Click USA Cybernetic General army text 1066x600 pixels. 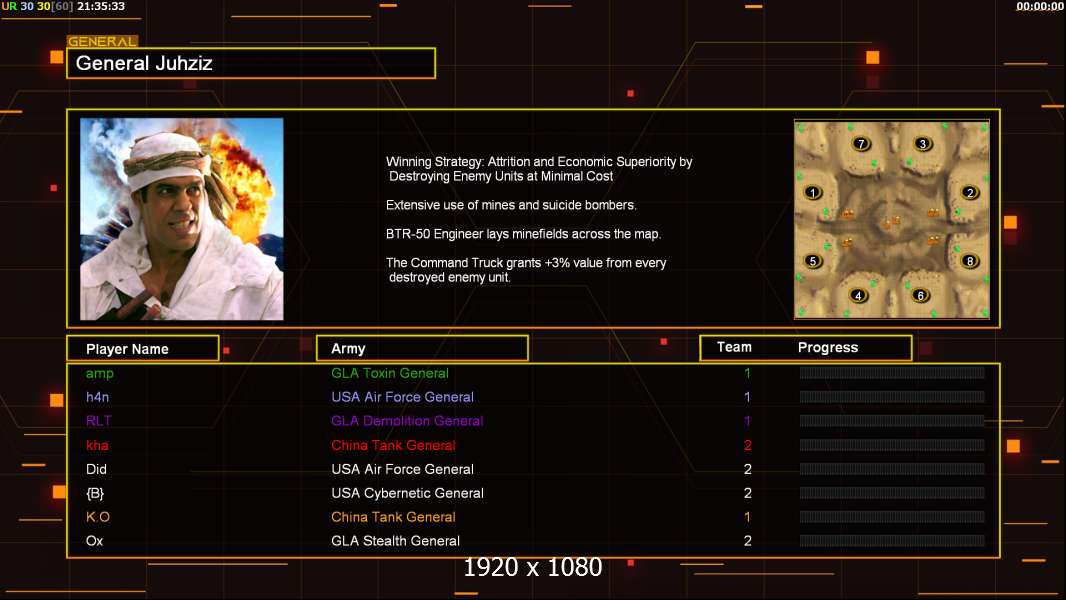click(408, 493)
